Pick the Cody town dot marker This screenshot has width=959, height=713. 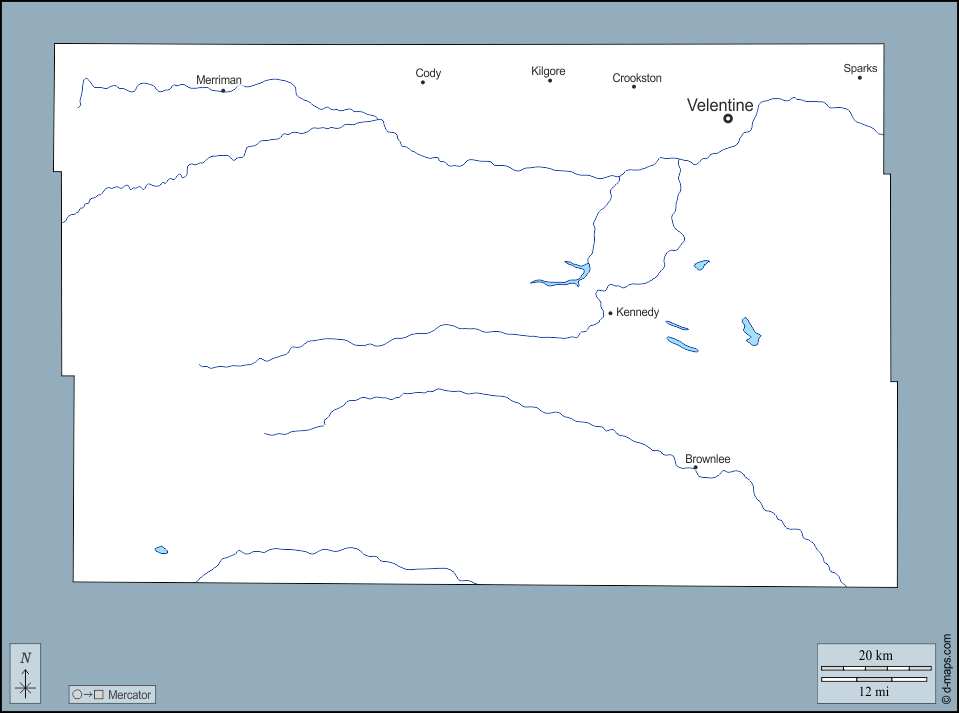pos(423,82)
